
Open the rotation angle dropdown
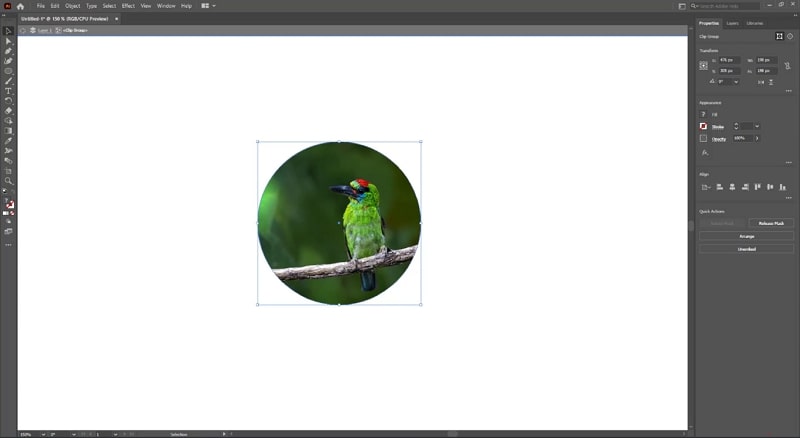click(736, 82)
